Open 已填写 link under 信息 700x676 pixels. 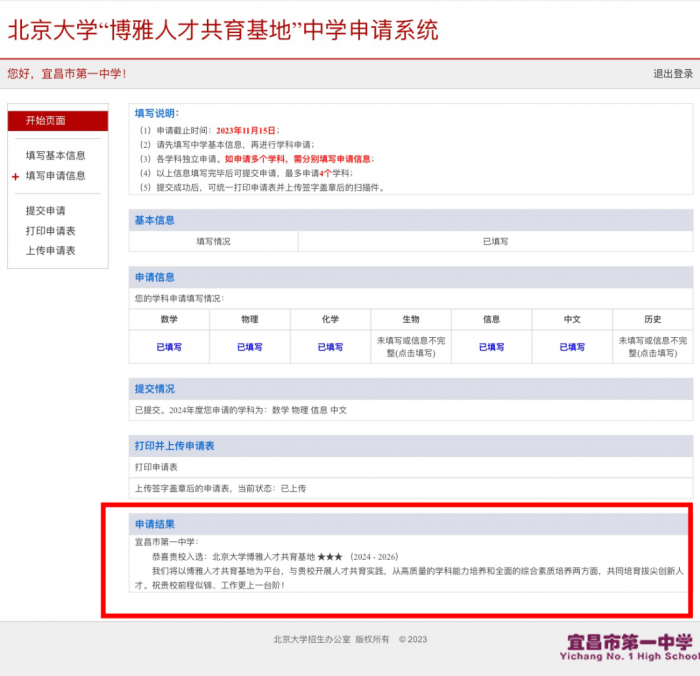[492, 347]
